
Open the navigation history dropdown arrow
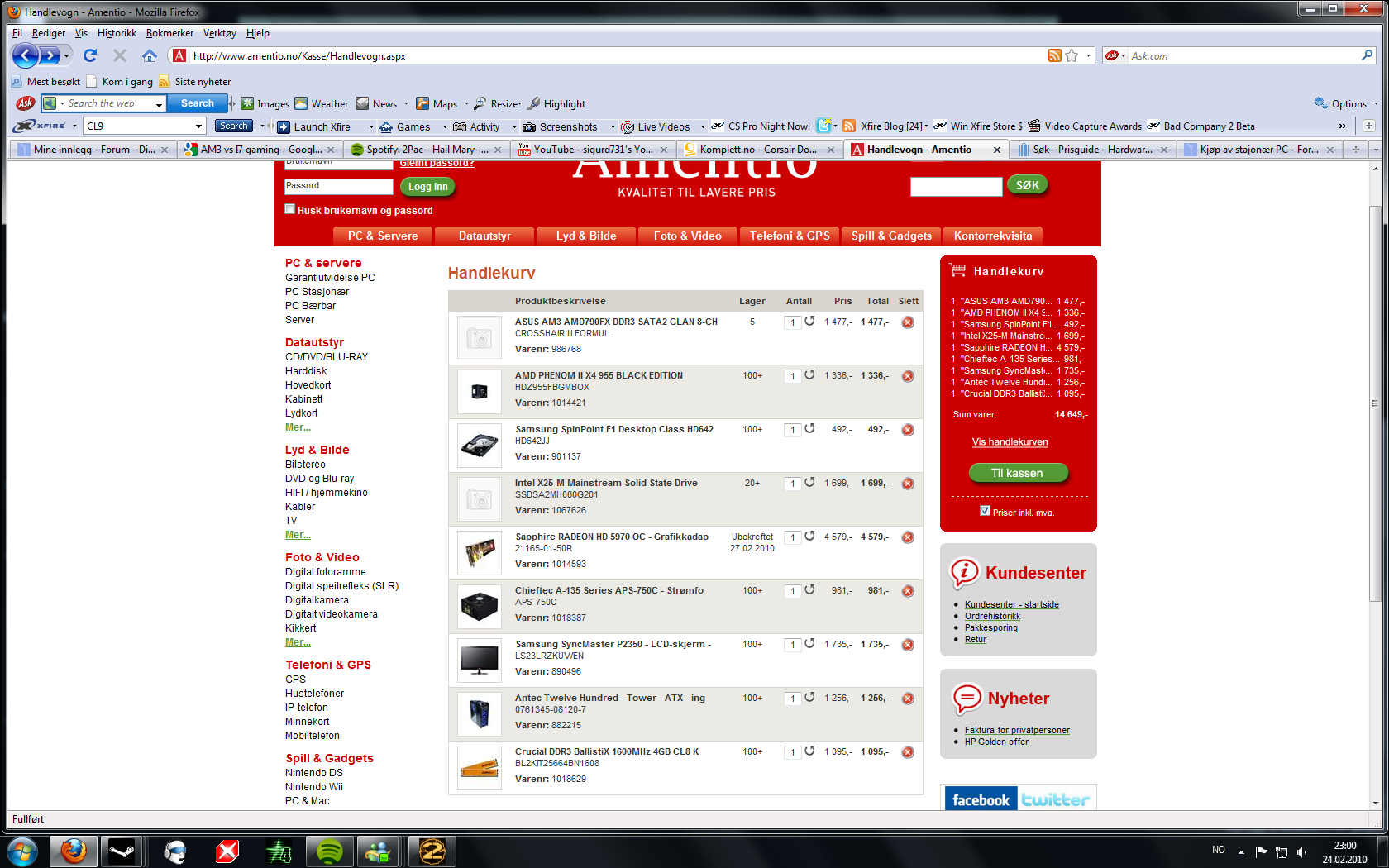[67, 55]
